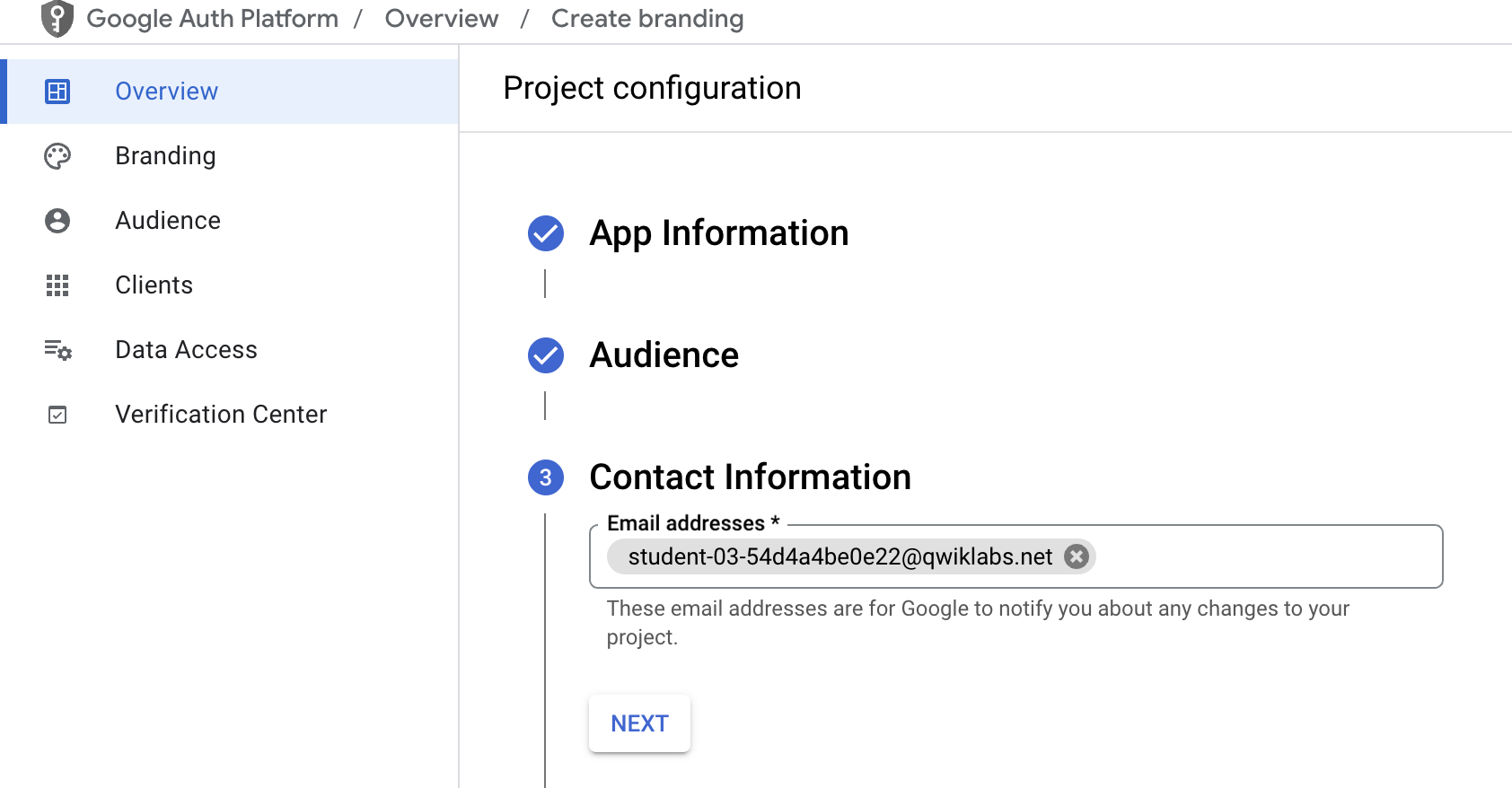
Task: Click the Create branding breadcrumb
Action: tap(647, 19)
